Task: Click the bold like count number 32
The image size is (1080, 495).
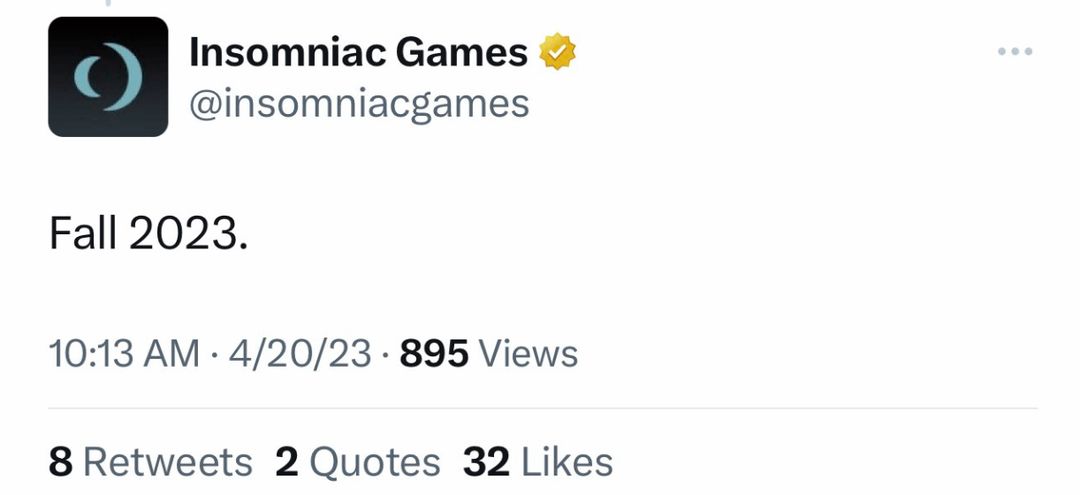Action: (x=486, y=462)
